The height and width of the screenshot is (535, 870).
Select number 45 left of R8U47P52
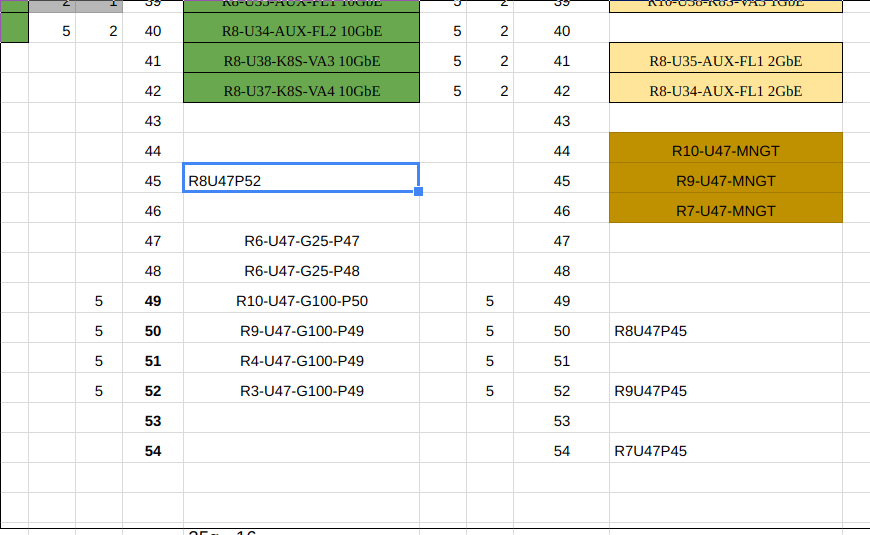153,181
